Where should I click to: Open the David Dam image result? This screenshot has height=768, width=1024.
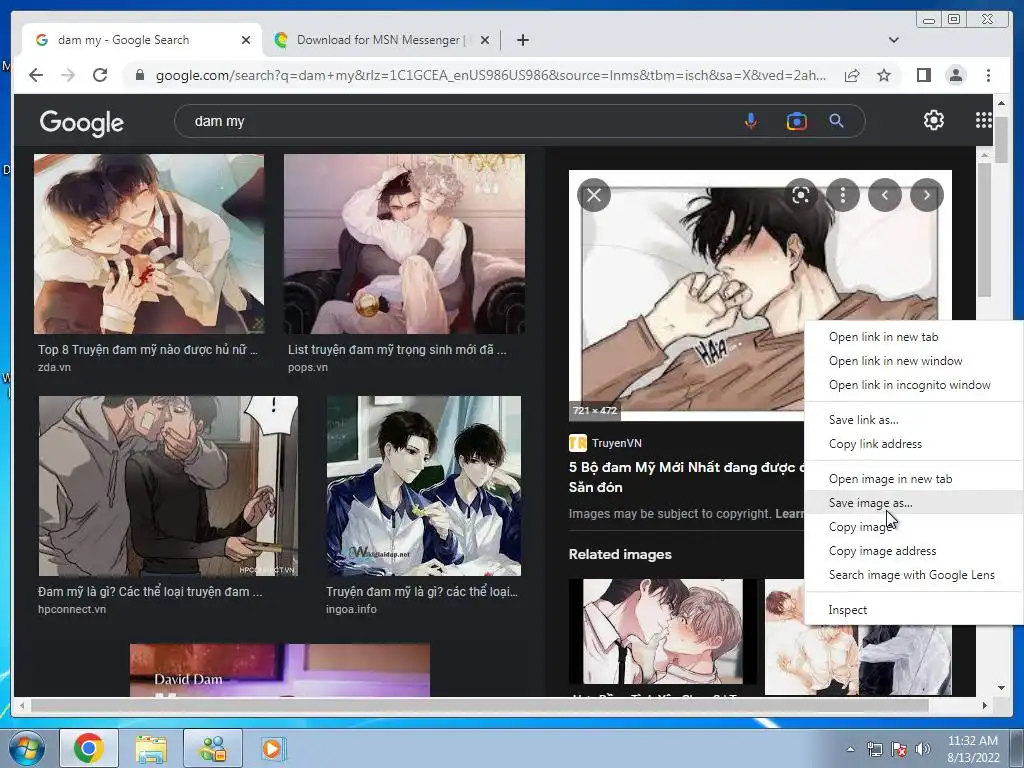click(280, 670)
